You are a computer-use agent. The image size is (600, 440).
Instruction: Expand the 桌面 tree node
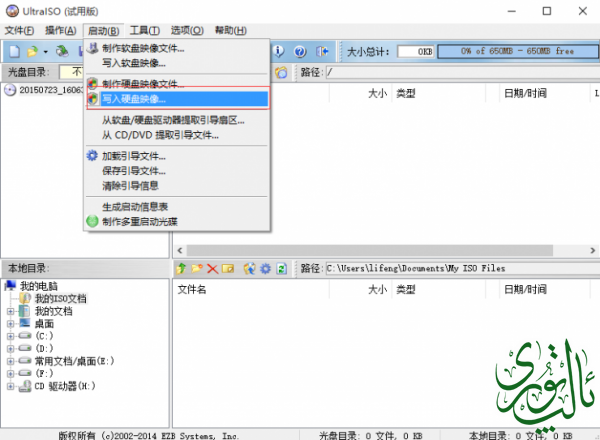[x=11, y=324]
